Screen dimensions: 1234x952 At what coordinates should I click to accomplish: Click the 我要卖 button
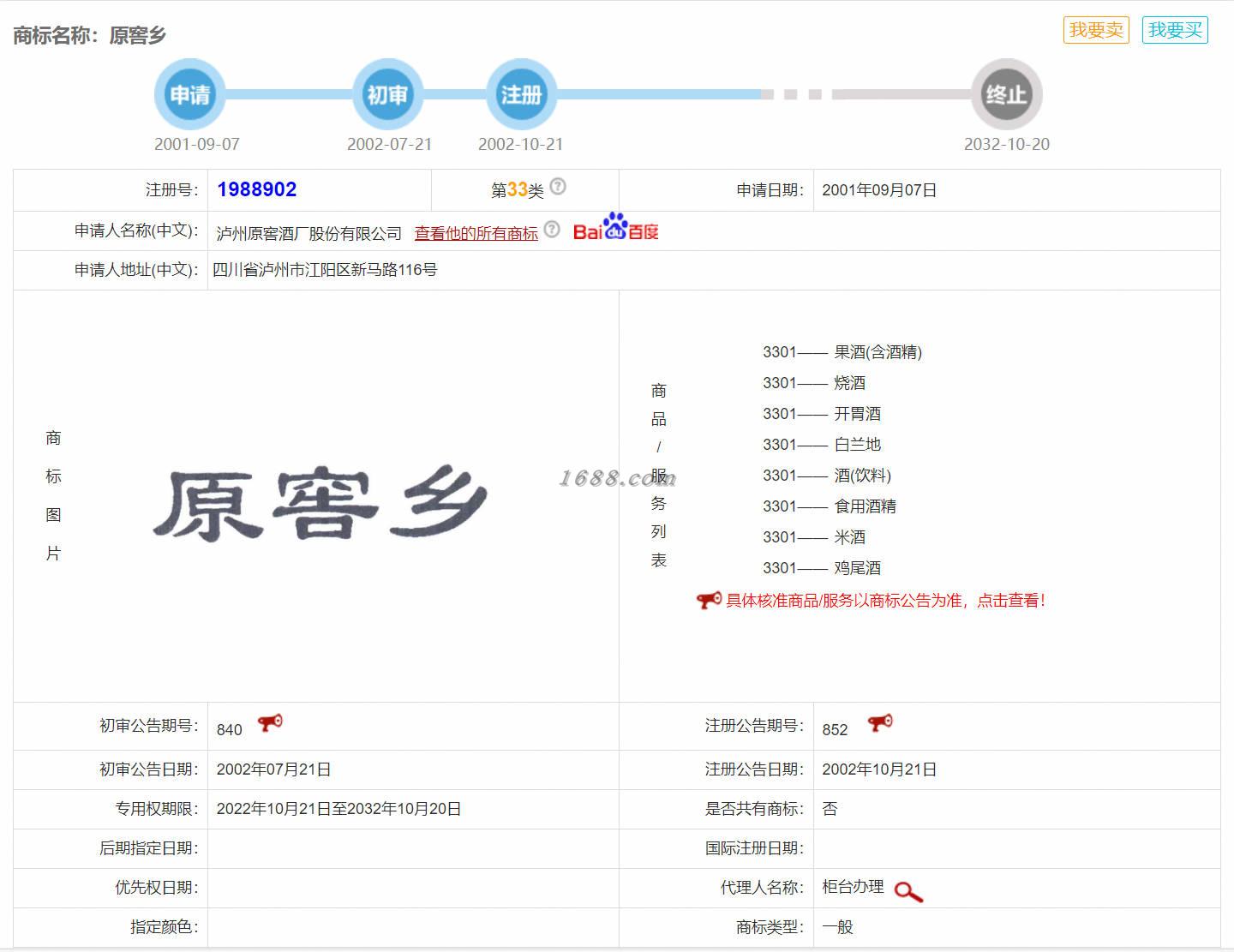[1096, 30]
